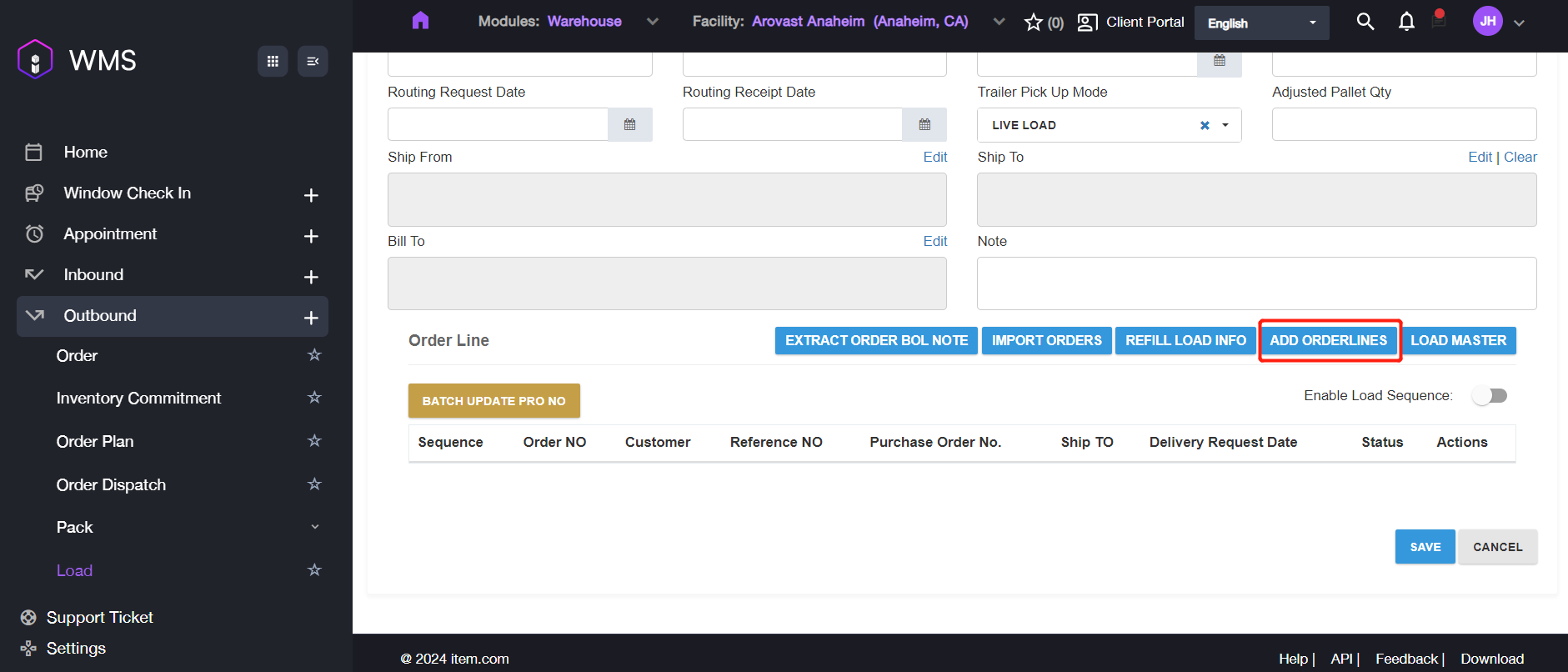Click the Ship To Clear link

click(x=1520, y=157)
